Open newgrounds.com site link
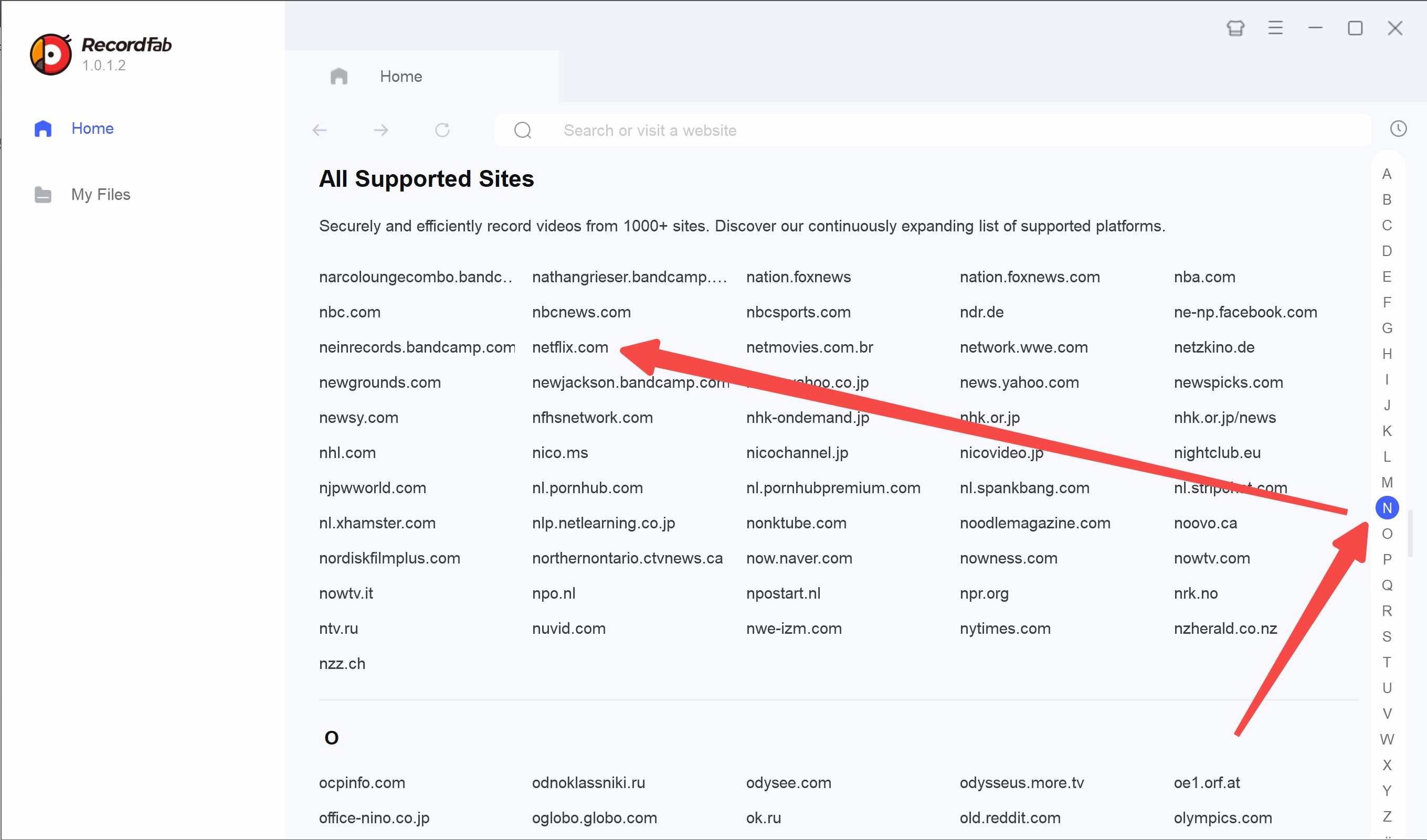1427x840 pixels. pyautogui.click(x=379, y=382)
